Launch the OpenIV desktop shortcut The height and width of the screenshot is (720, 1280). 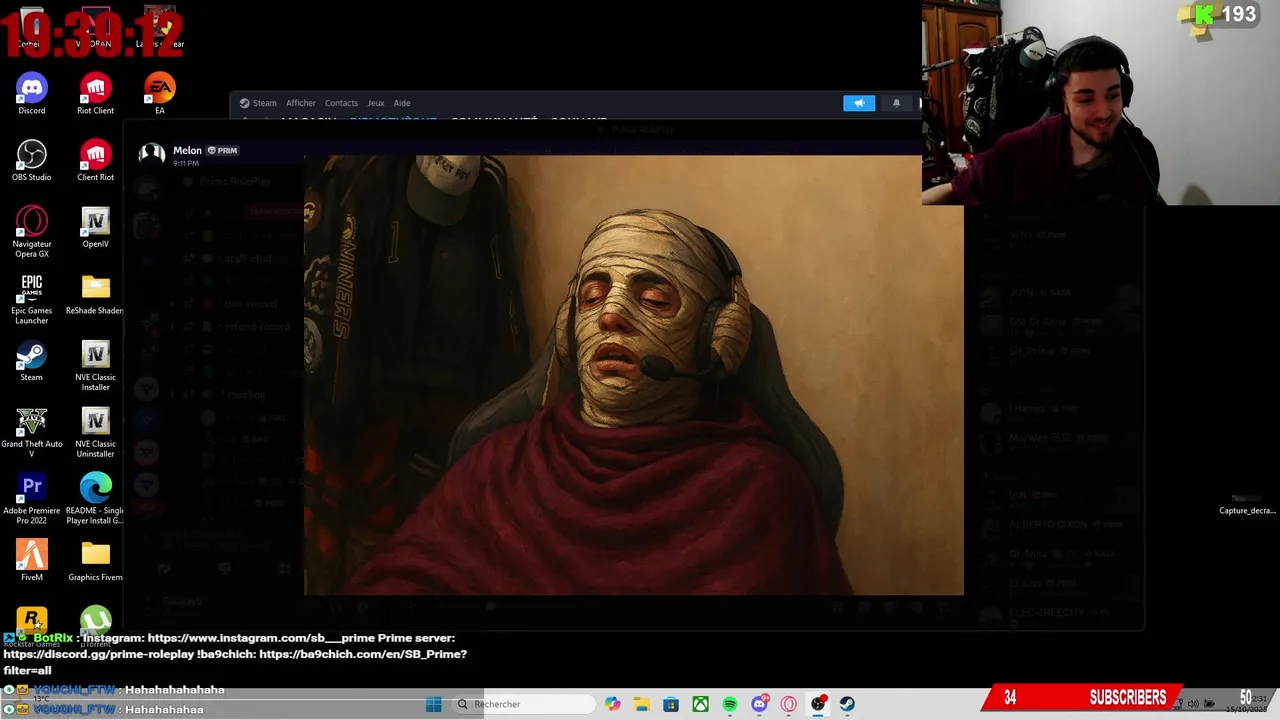coord(95,227)
